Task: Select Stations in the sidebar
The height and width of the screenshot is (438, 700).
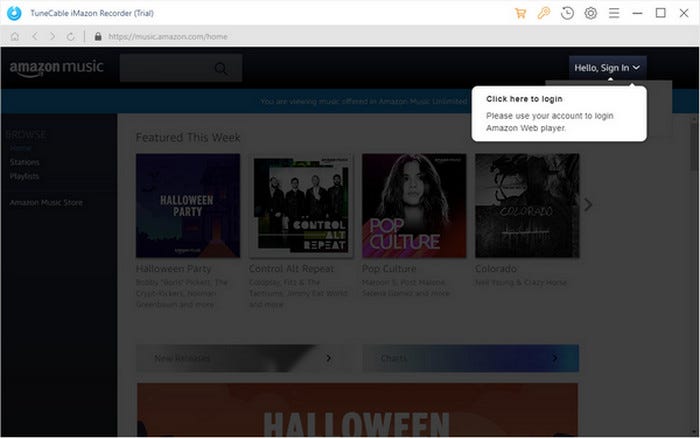Action: (x=25, y=162)
